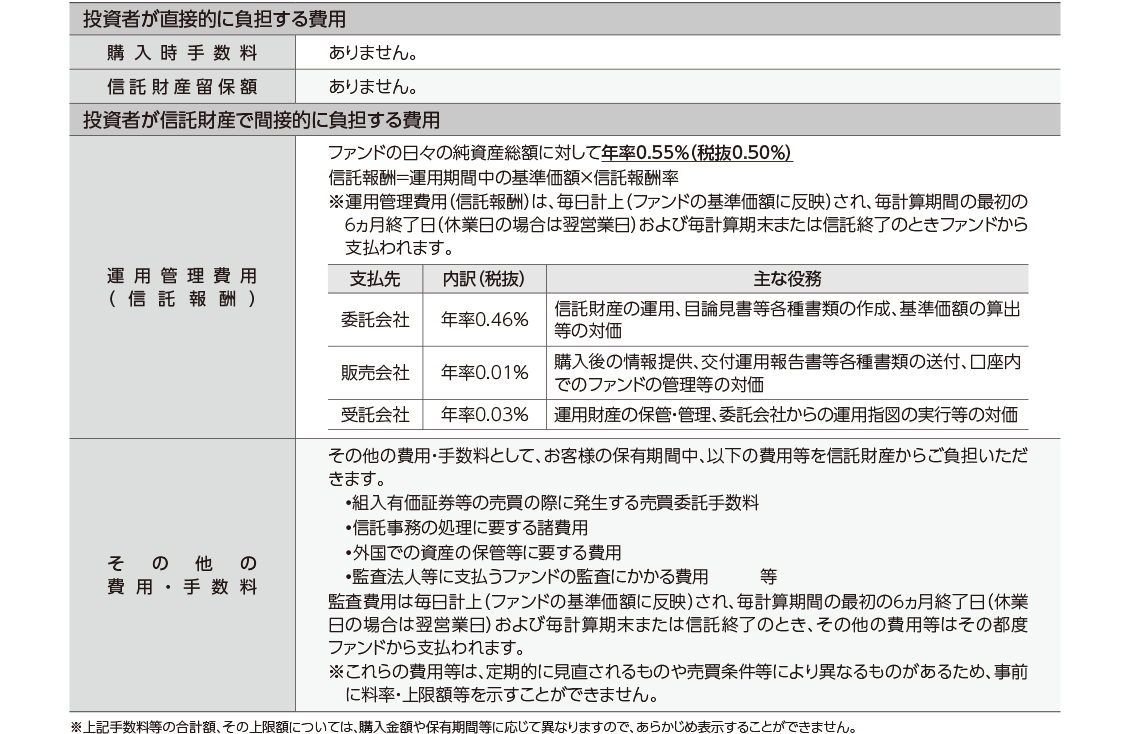Select the 委託会社 cell
This screenshot has height=734, width=1130.
point(374,320)
